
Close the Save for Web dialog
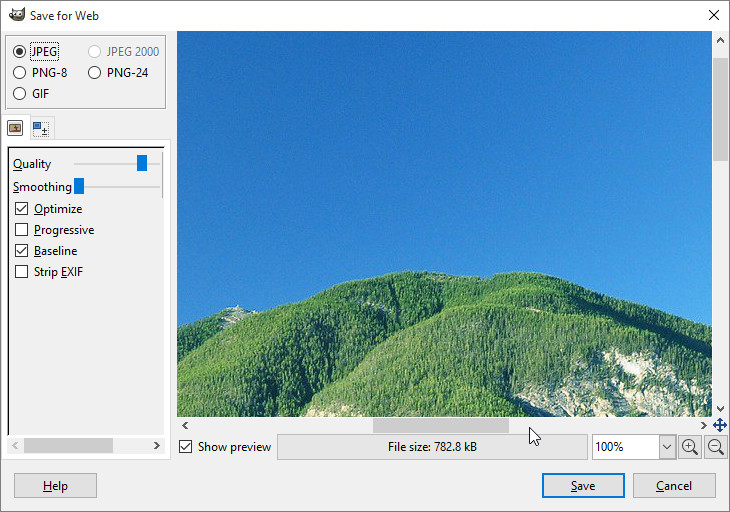(713, 15)
